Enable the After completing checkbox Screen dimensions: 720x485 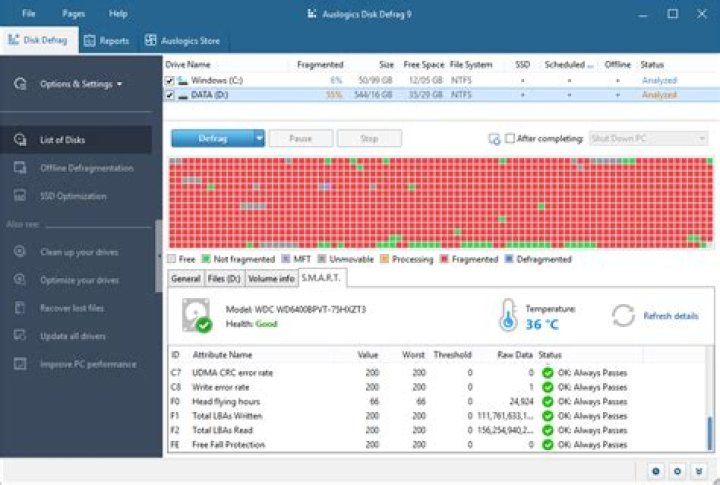tap(510, 138)
